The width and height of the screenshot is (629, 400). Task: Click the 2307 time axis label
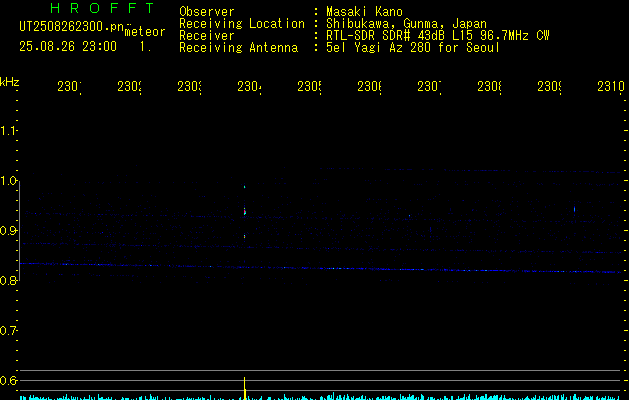click(429, 87)
